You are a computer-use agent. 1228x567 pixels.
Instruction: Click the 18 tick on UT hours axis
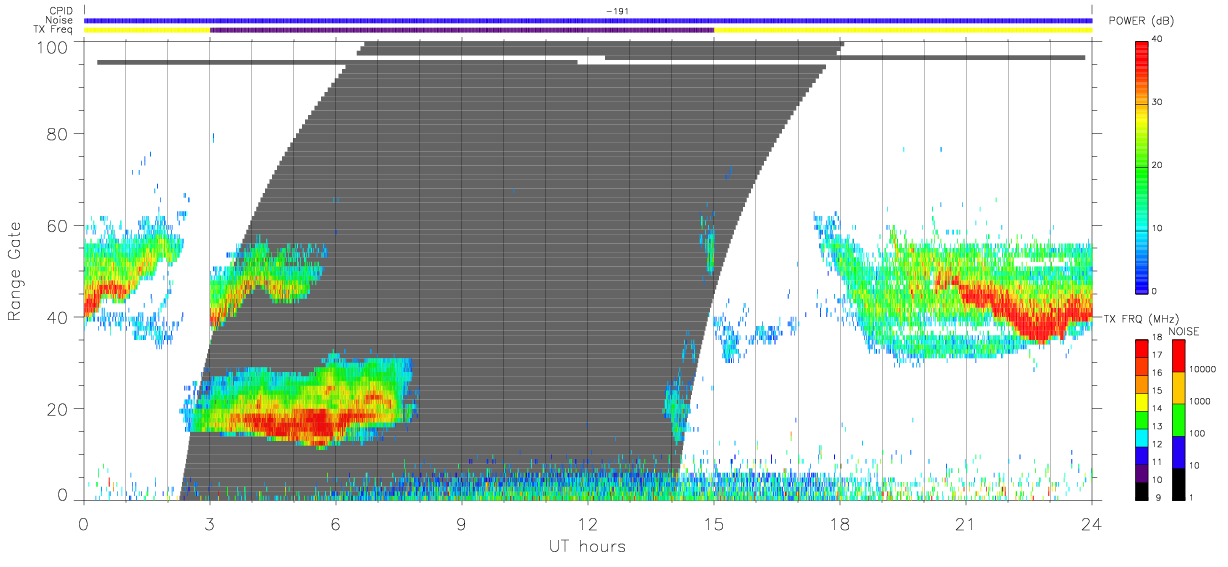click(x=840, y=523)
